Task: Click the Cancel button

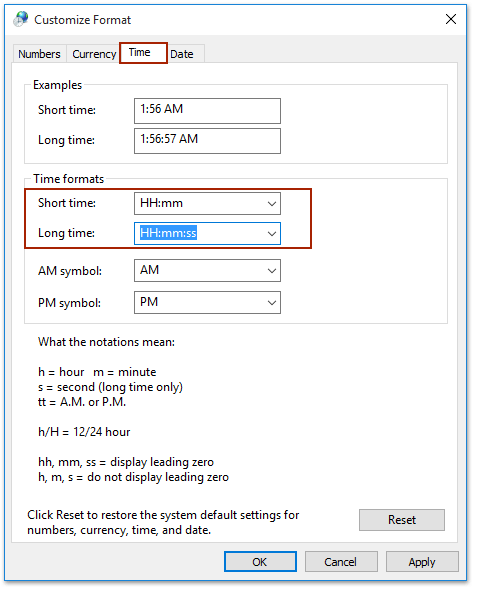Action: click(x=341, y=562)
